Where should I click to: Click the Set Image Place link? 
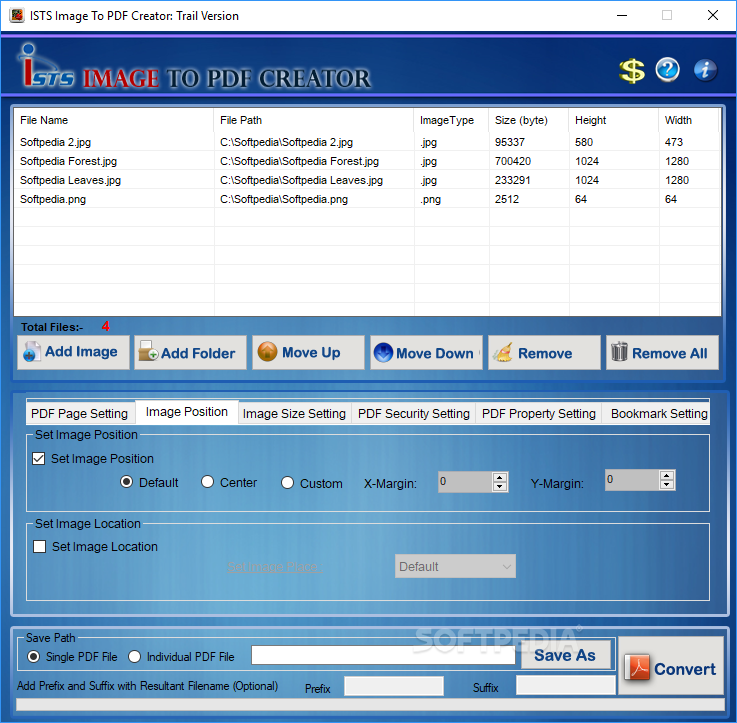pos(275,566)
